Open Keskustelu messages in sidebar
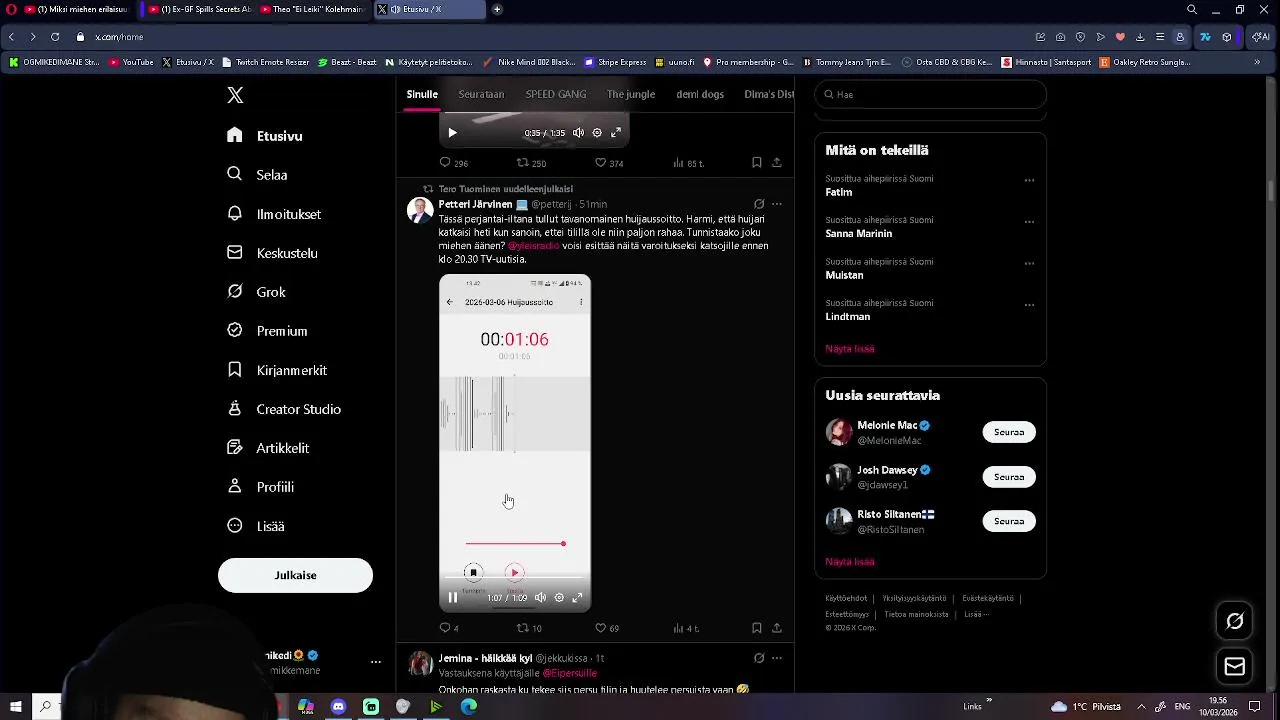Screen dimensions: 1280x720 [x=272, y=253]
